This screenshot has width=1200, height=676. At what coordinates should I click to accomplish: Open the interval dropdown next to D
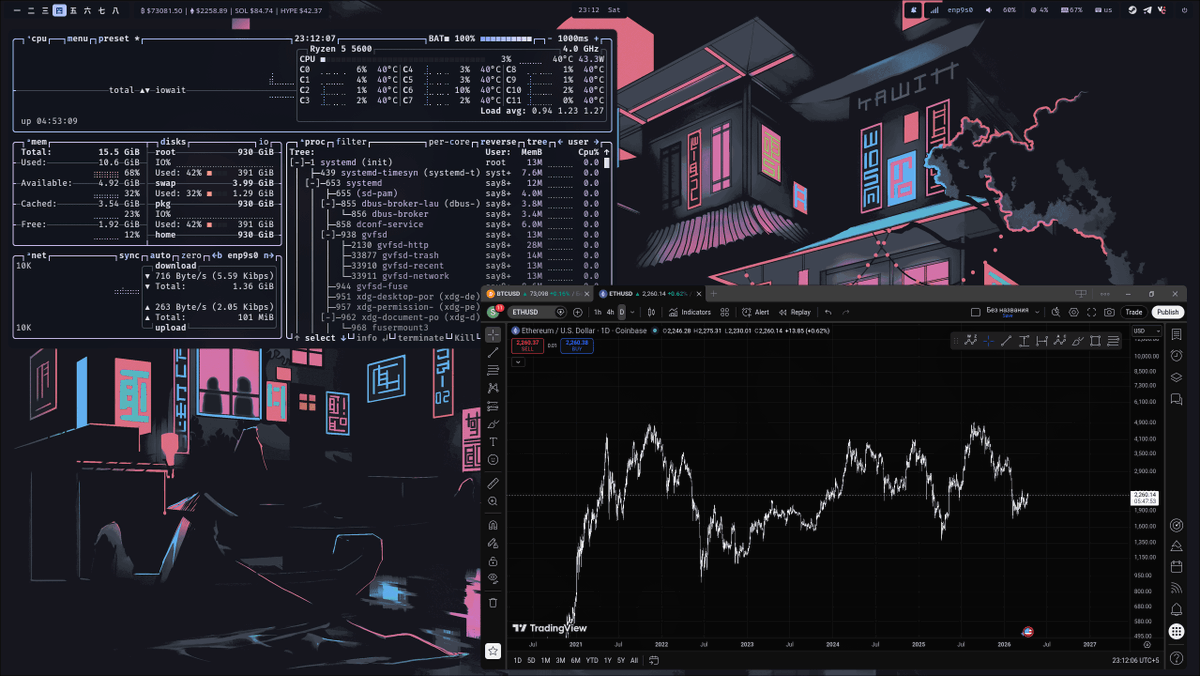[x=632, y=312]
